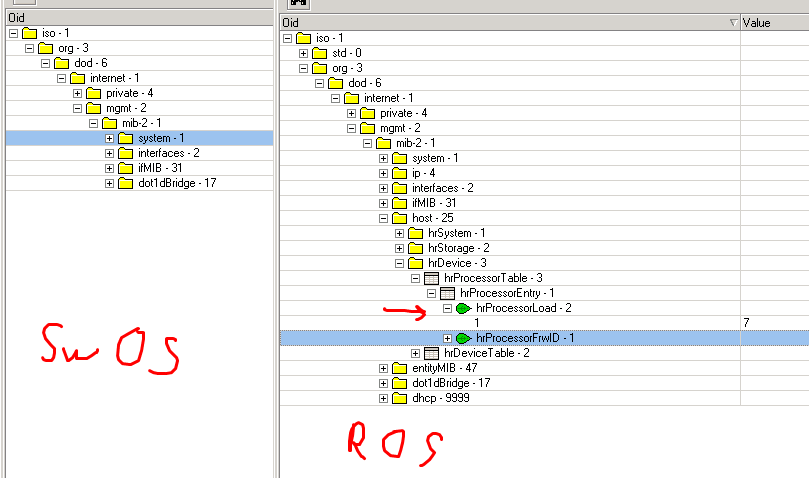
Task: Click std folder icon in right tree
Action: pos(319,54)
